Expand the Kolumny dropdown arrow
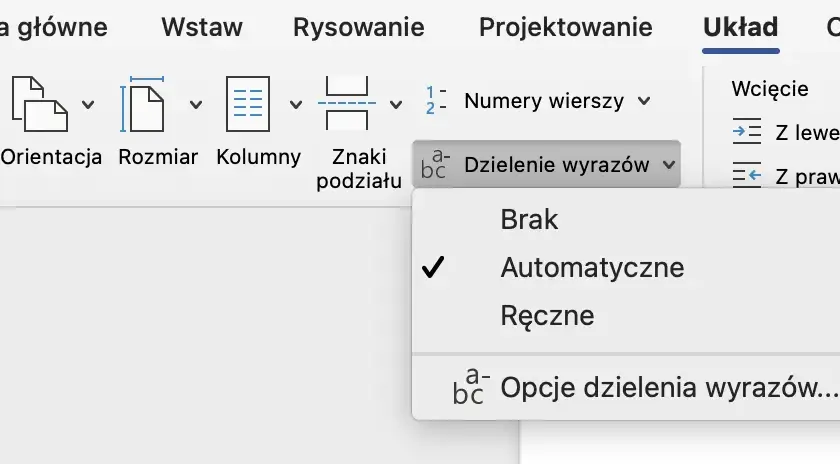Image resolution: width=840 pixels, height=464 pixels. click(296, 104)
